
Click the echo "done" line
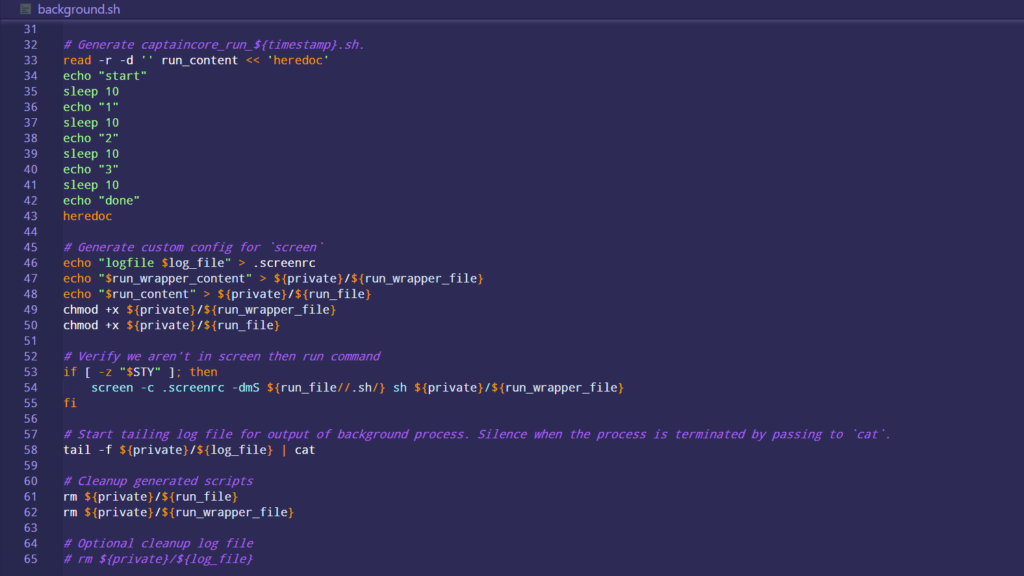pos(101,200)
